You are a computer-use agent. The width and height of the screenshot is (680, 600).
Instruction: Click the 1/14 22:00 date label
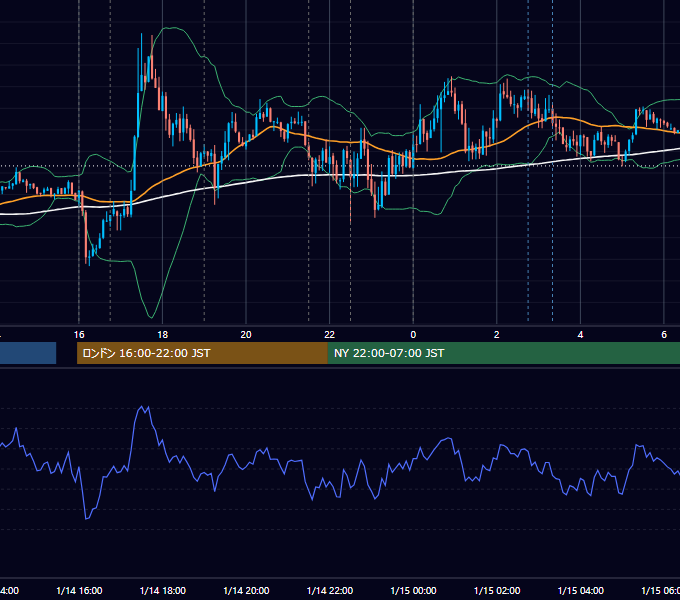330,590
